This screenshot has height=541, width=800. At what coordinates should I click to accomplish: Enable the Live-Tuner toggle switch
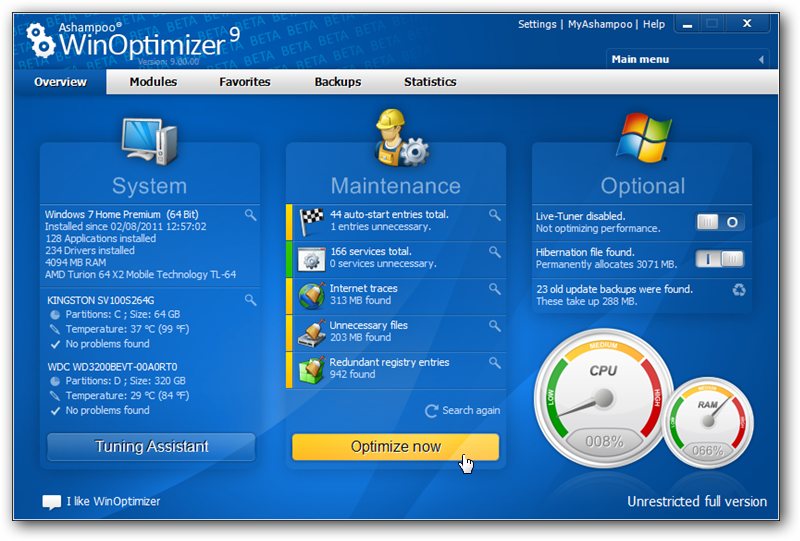720,222
